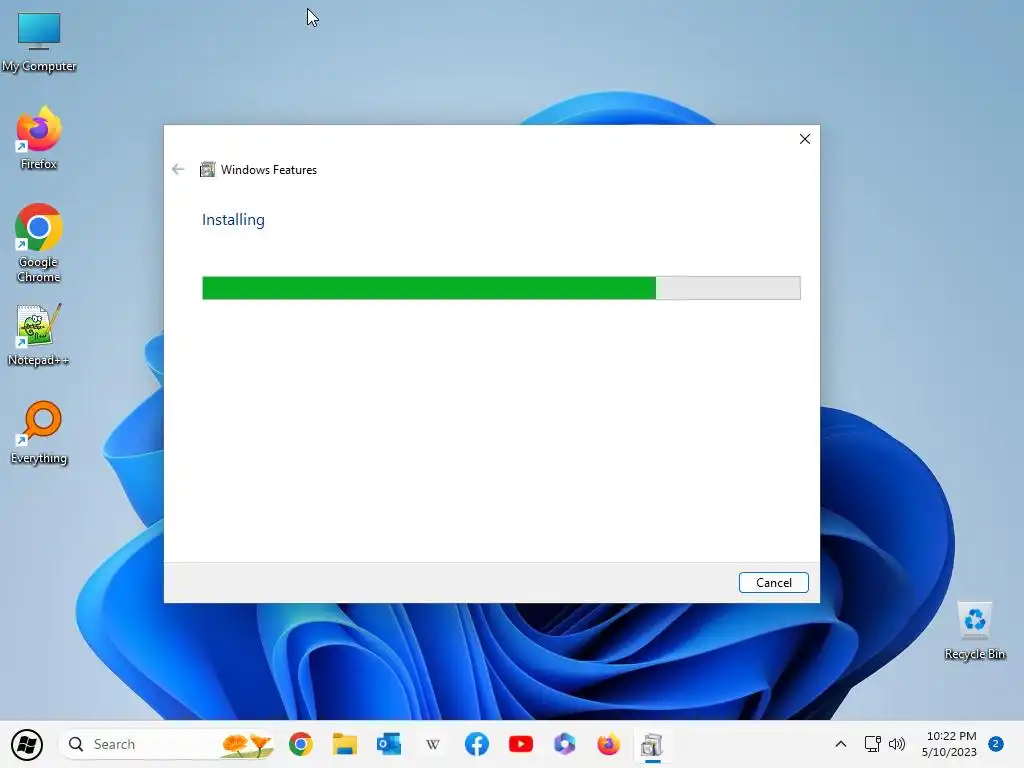Viewport: 1024px width, 768px height.
Task: Open network status tray icon
Action: click(x=872, y=744)
